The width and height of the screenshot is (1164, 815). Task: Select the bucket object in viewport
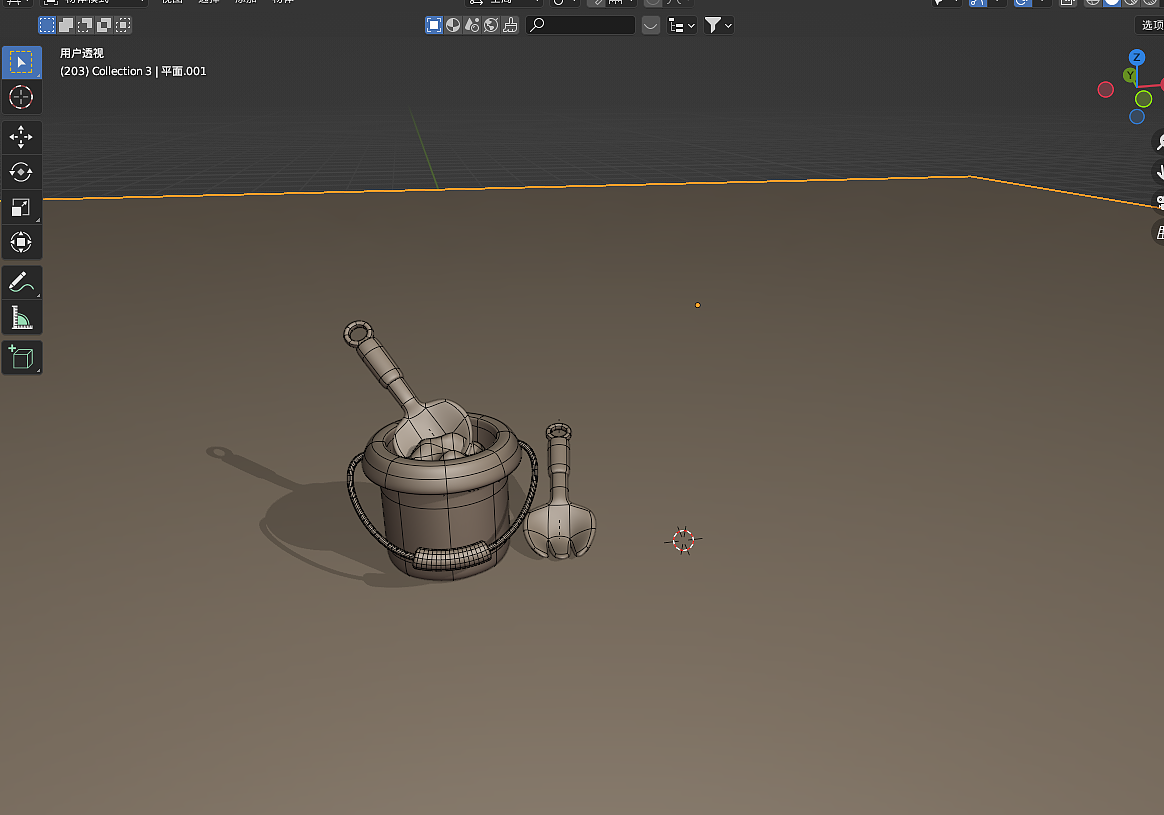click(x=445, y=520)
